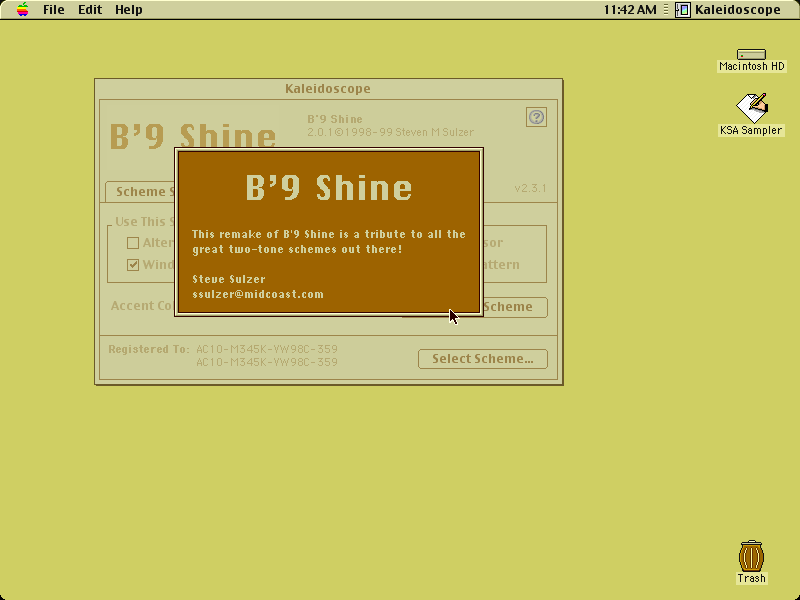Toggle the checked checkbox beginning with 'Wind'
This screenshot has width=800, height=600.
click(133, 265)
